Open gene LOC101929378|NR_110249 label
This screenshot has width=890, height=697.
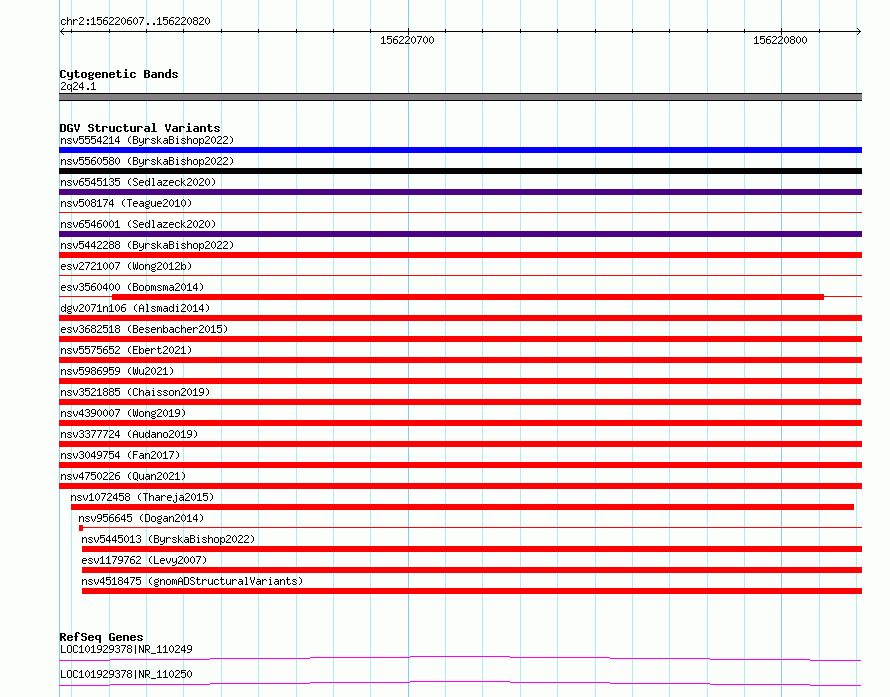pyautogui.click(x=126, y=649)
